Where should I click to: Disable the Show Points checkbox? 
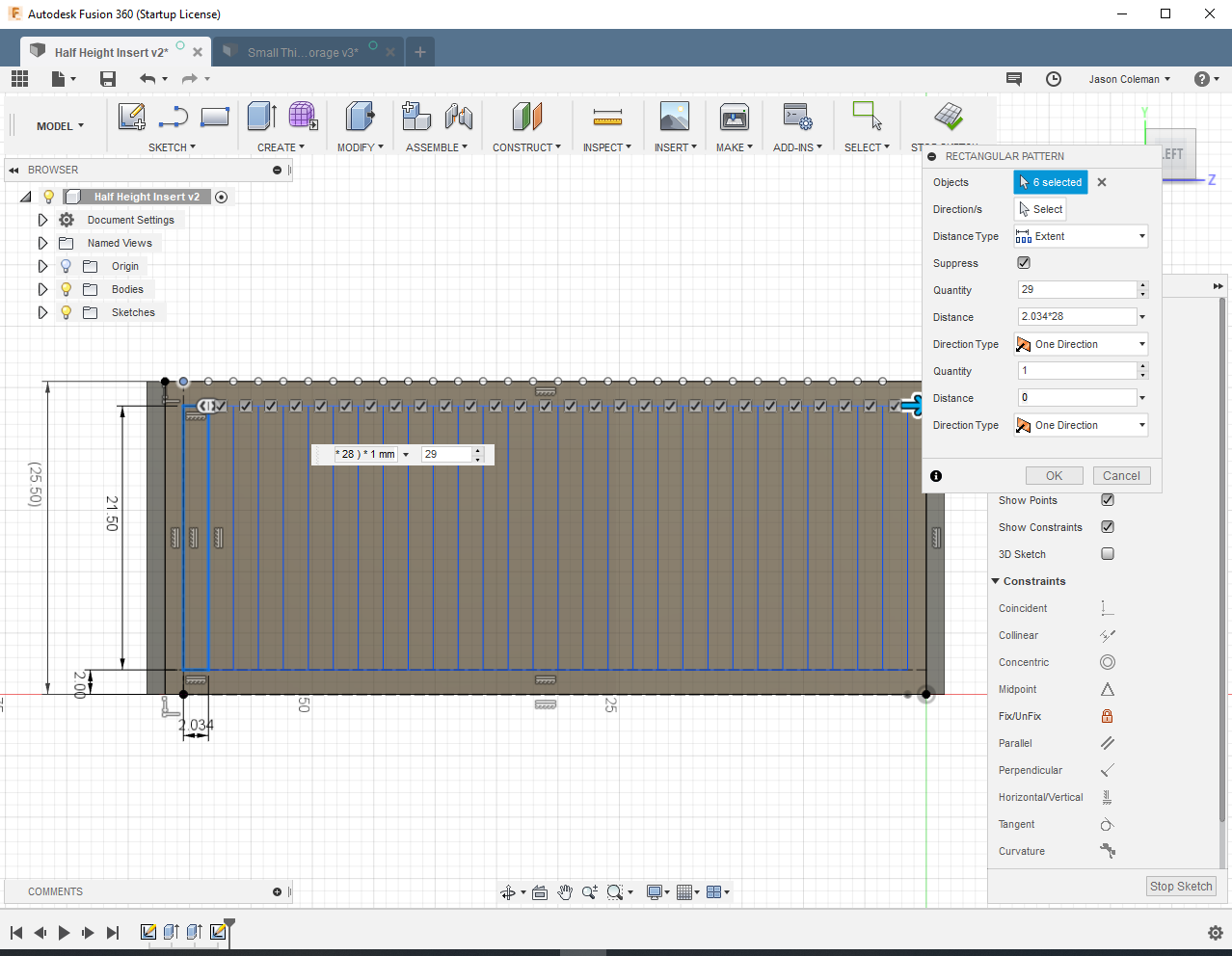point(1107,500)
